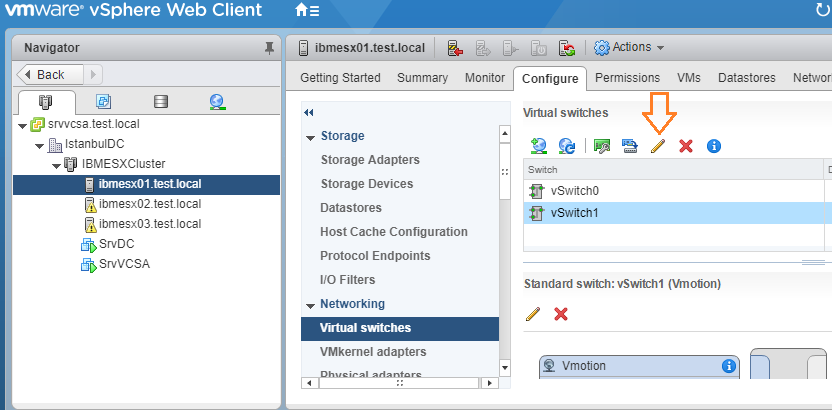Open Storage Adapters settings

[x=370, y=160]
